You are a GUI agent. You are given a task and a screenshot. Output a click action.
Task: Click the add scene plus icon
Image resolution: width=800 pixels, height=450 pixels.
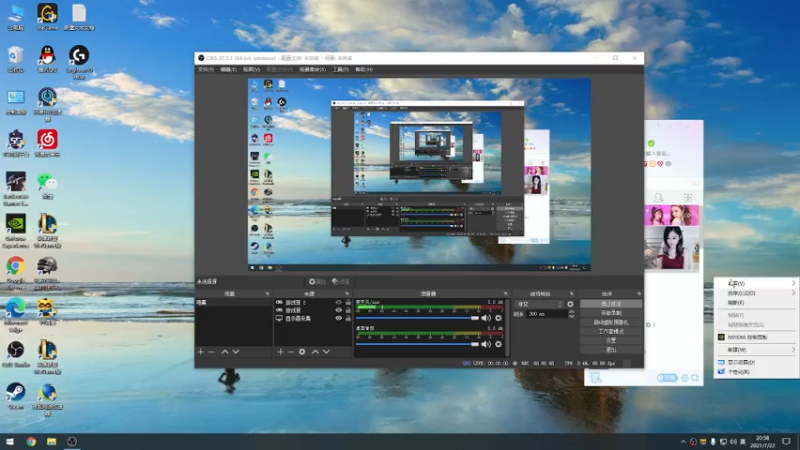pos(201,352)
